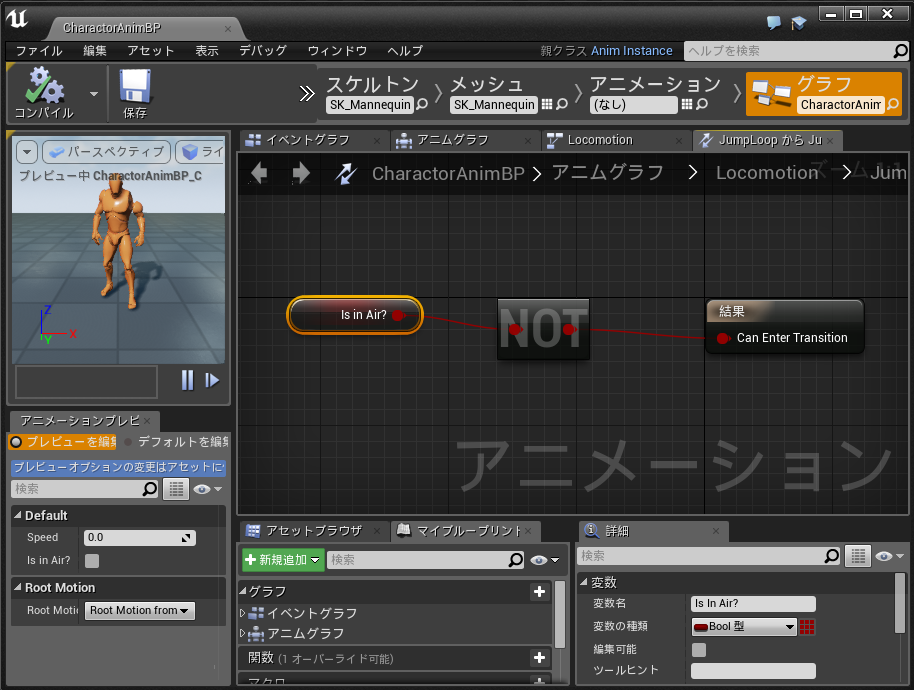914x690 pixels.
Task: Click the Save (保存) floppy icon
Action: pyautogui.click(x=135, y=92)
